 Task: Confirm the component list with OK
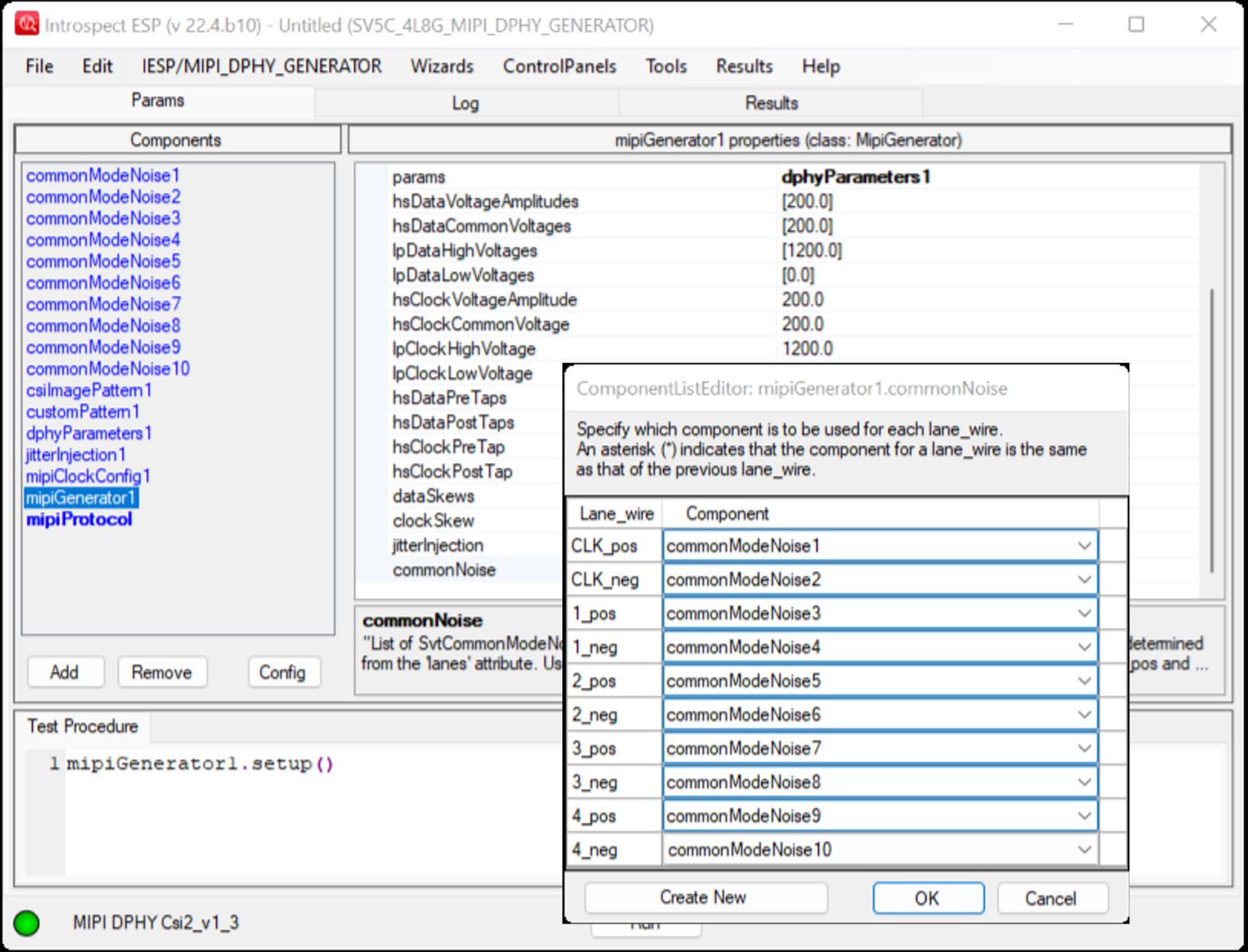click(927, 898)
